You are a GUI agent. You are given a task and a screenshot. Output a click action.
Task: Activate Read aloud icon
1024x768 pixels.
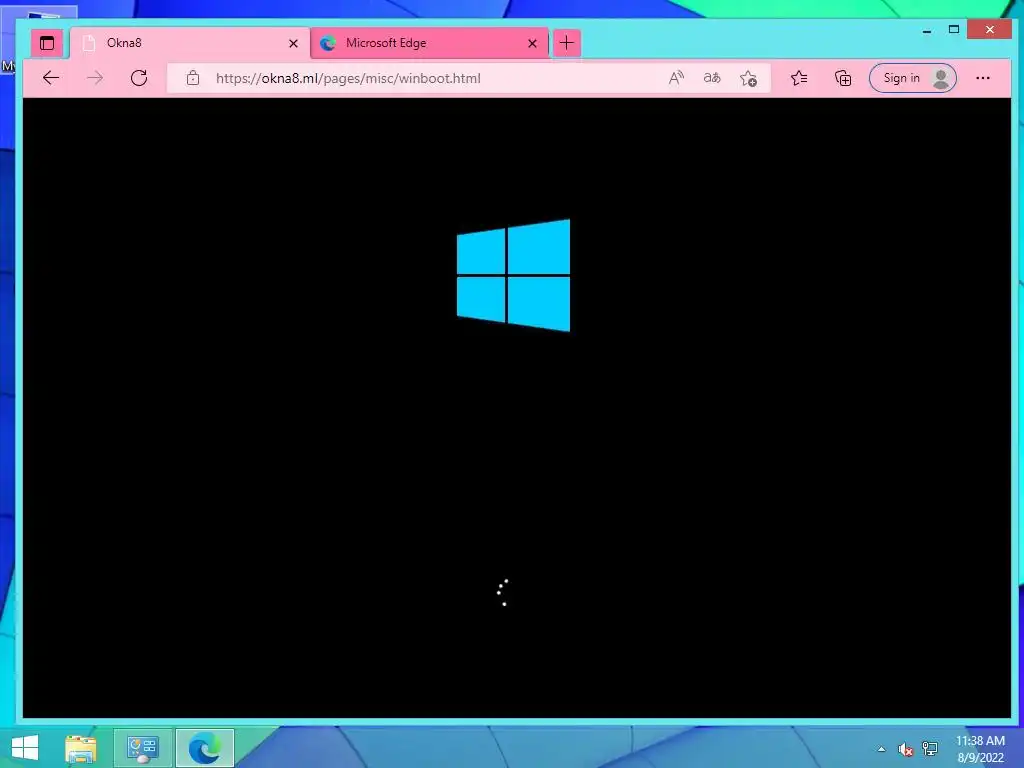(x=677, y=78)
